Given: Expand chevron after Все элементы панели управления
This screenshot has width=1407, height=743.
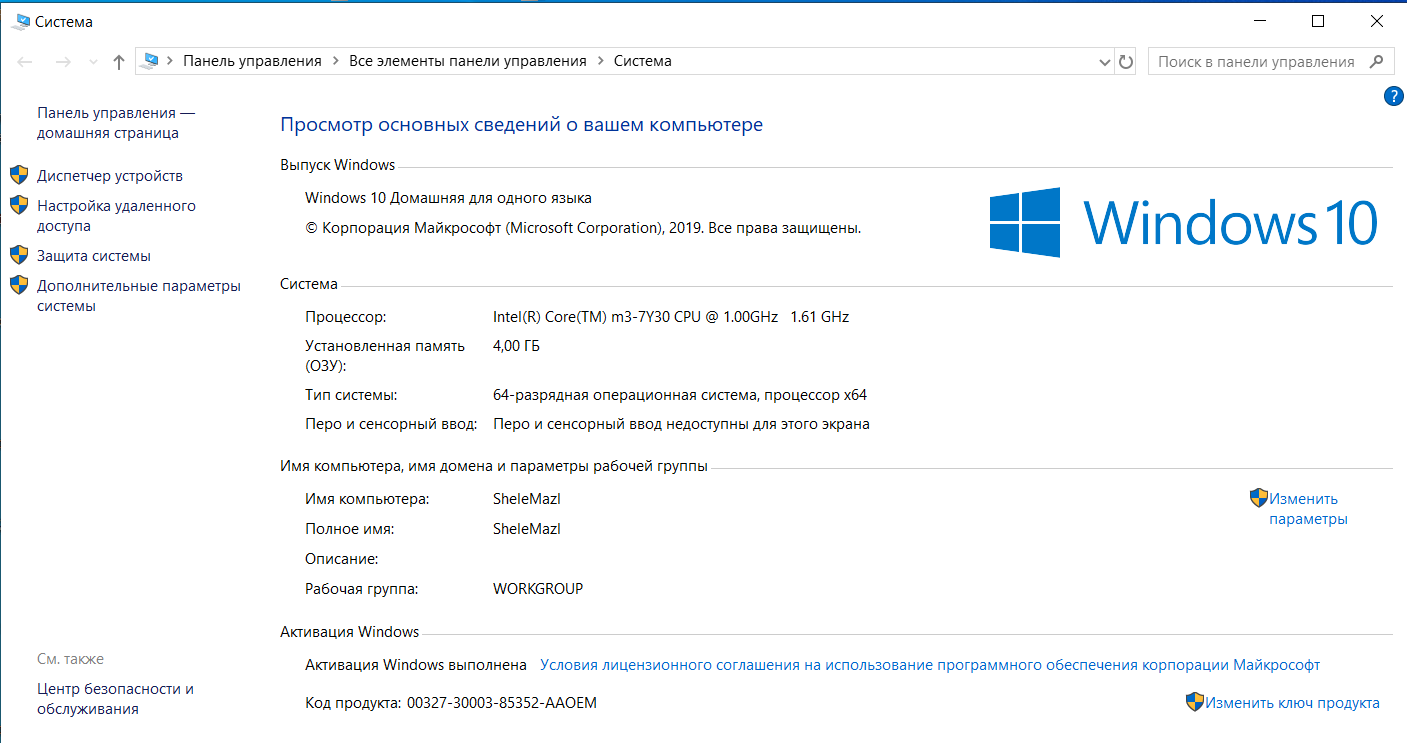Looking at the screenshot, I should pyautogui.click(x=600, y=61).
